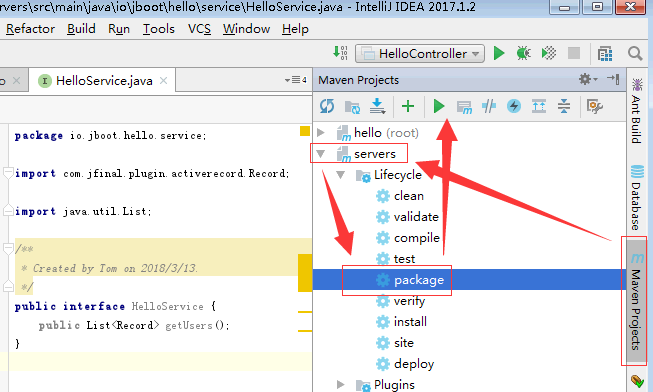Collapse all nodes in Maven tree
653x392 pixels.
coord(564,106)
